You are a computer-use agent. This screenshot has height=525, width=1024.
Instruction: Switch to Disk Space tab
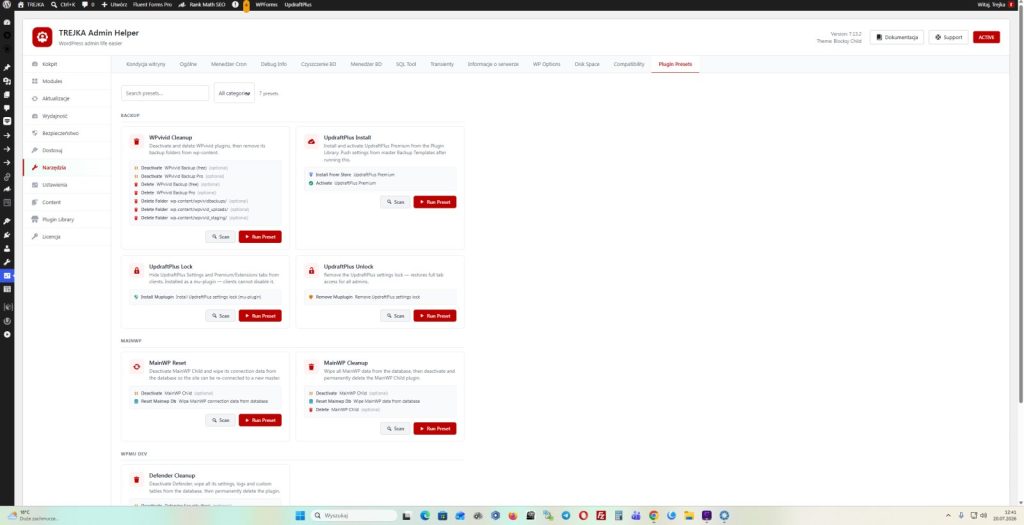587,64
